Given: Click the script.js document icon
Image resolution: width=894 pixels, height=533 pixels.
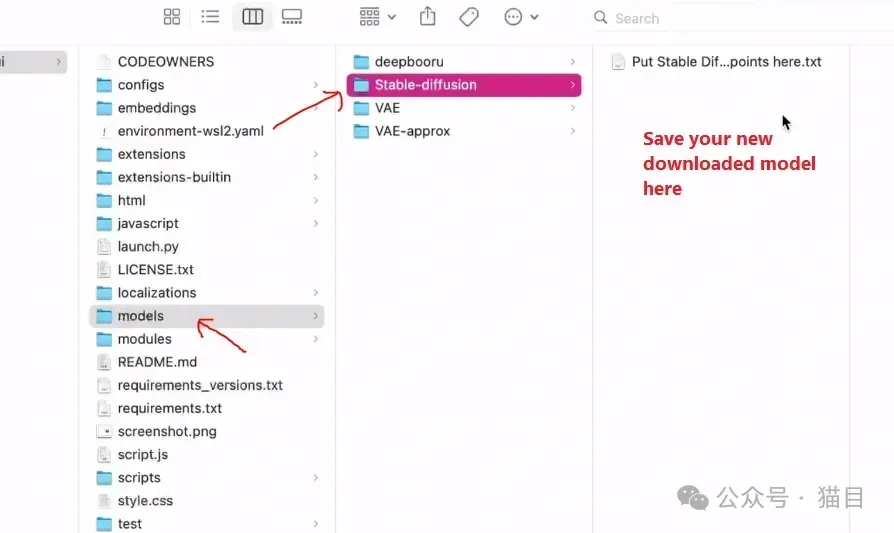Looking at the screenshot, I should [104, 454].
